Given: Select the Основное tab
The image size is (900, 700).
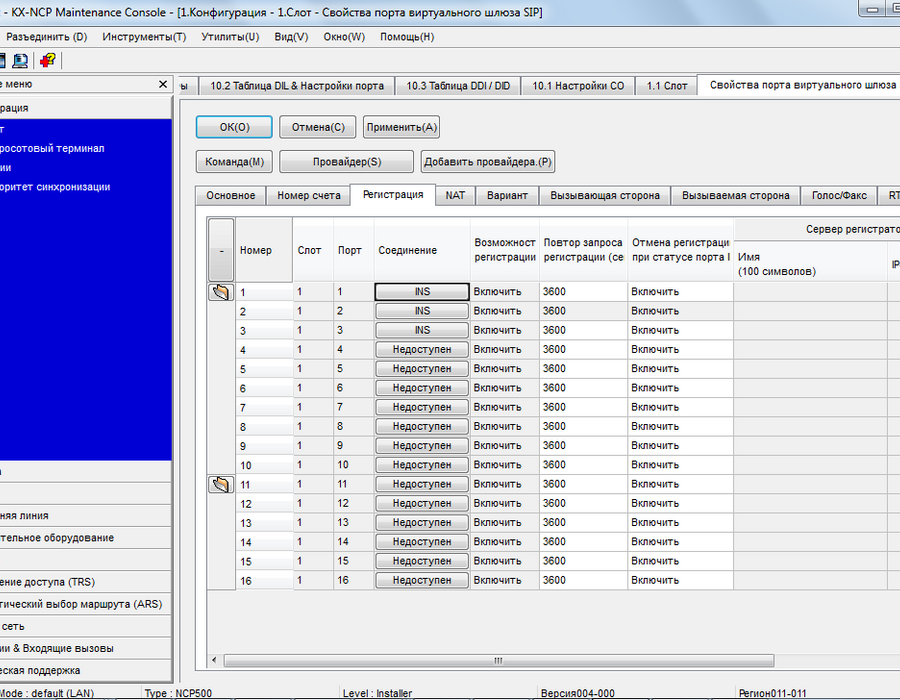Looking at the screenshot, I should coord(231,196).
